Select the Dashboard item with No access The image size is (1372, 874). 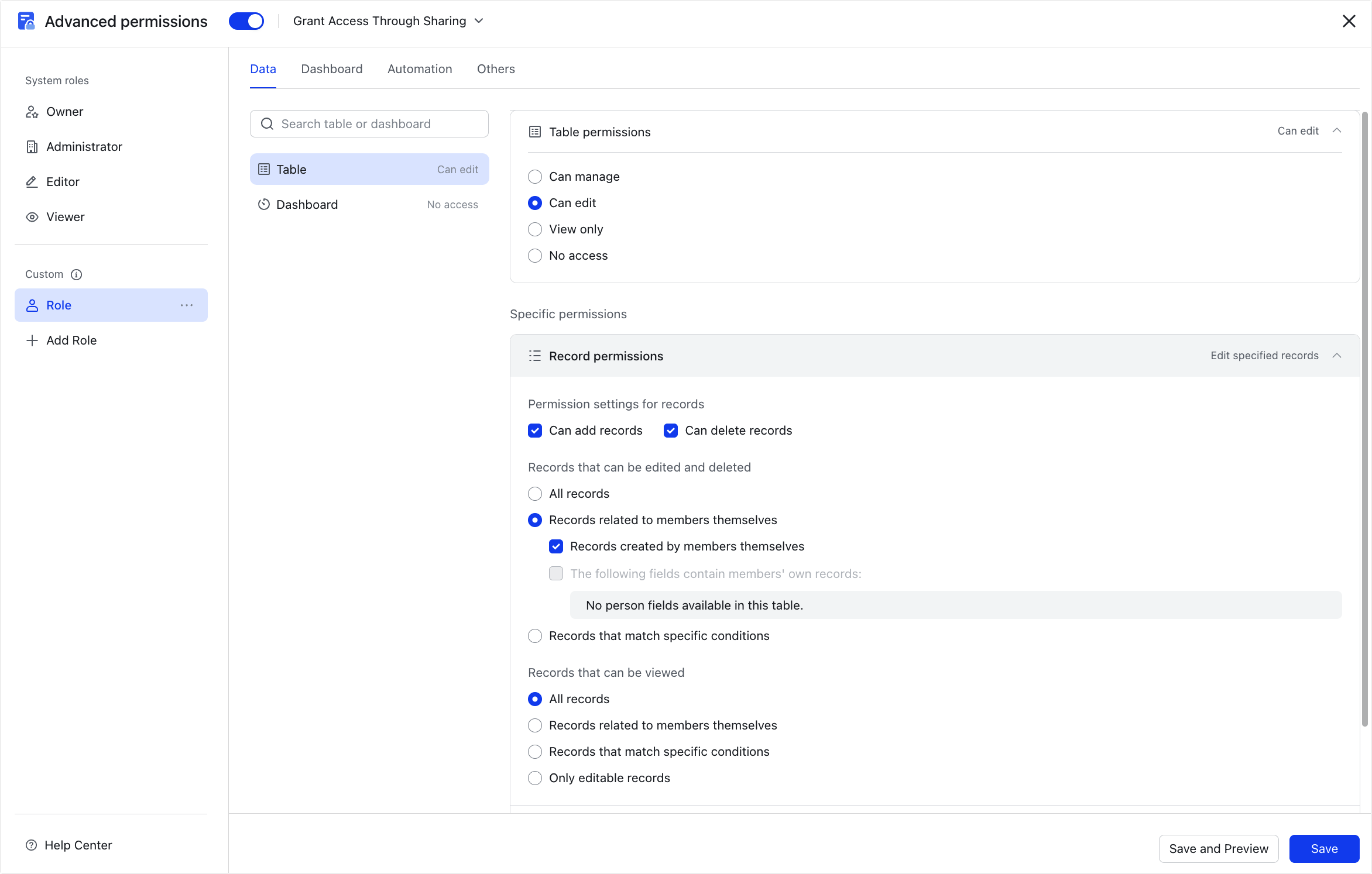[x=369, y=205]
